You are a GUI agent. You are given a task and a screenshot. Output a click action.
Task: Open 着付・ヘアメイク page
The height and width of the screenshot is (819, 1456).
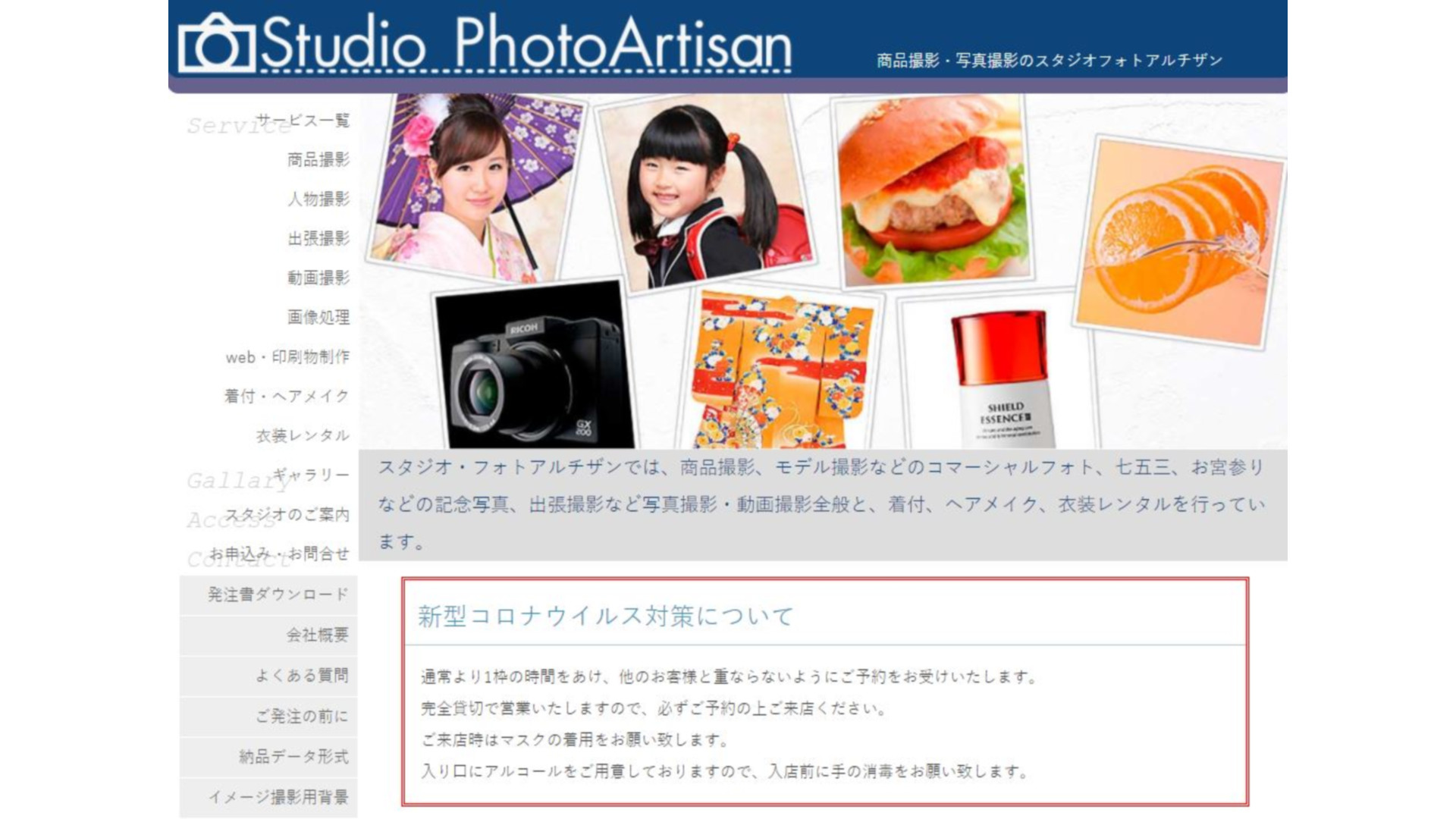pyautogui.click(x=287, y=396)
